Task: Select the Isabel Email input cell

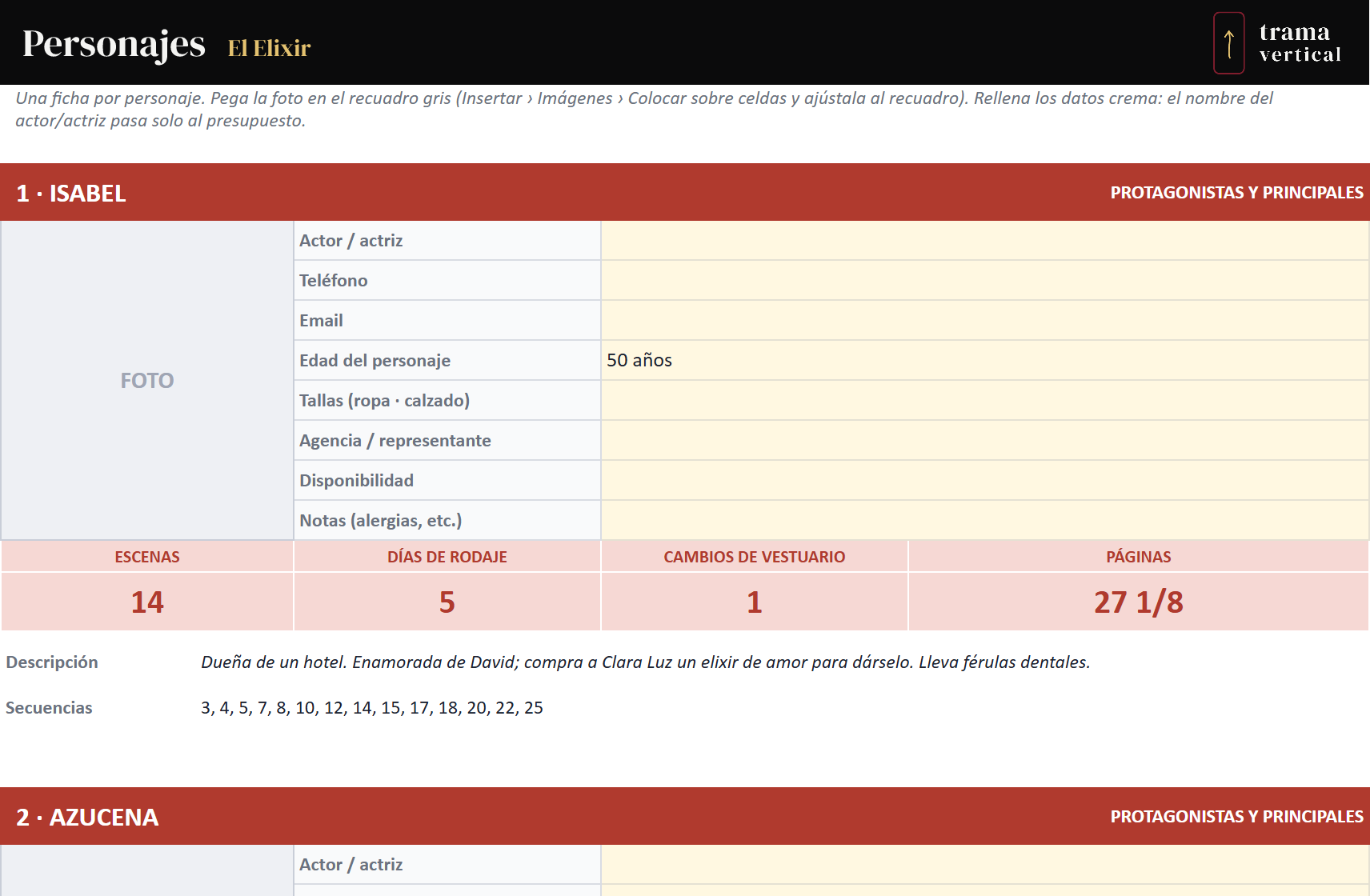Action: click(x=984, y=321)
